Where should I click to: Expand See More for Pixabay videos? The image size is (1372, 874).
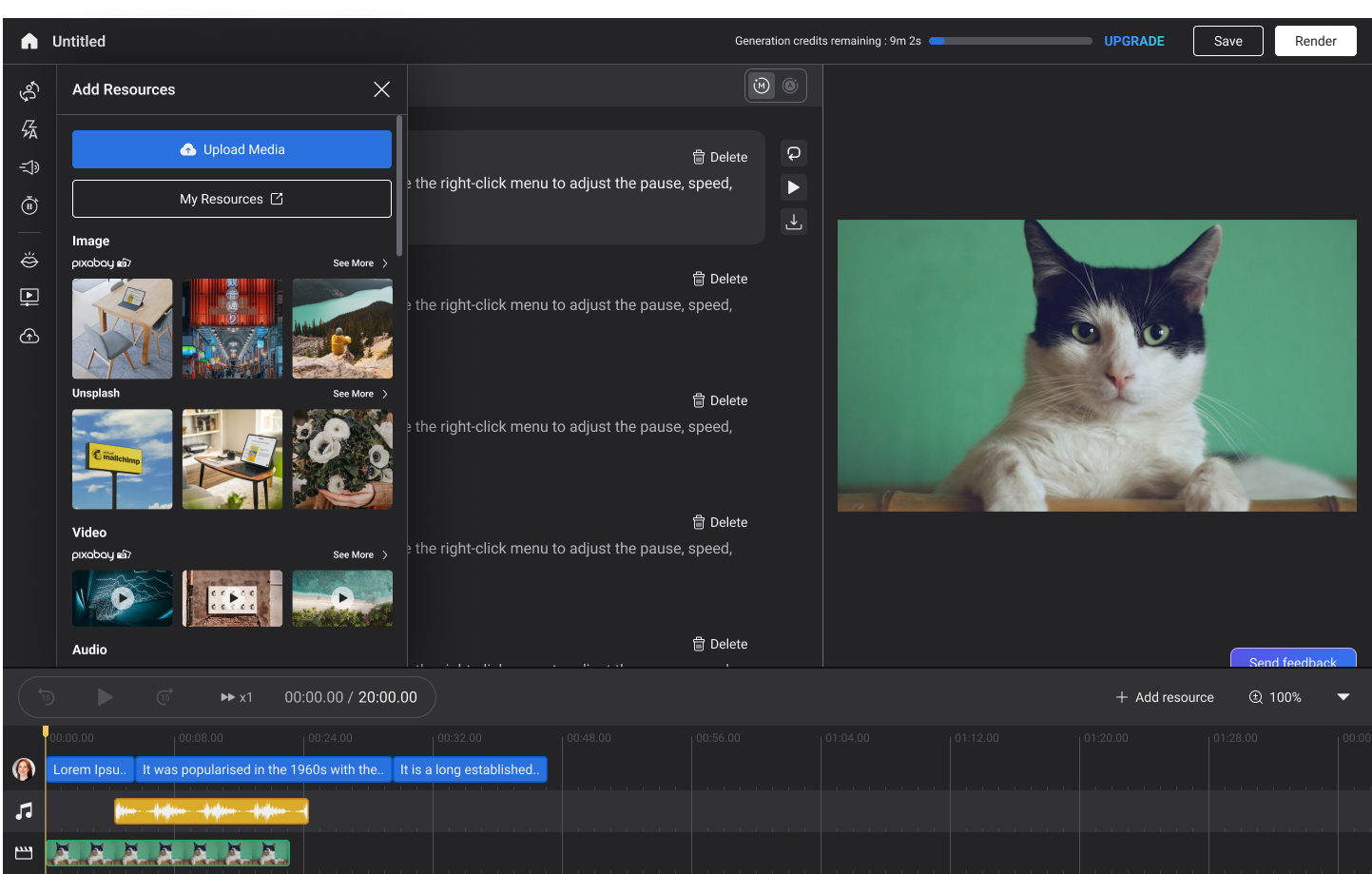(x=359, y=554)
